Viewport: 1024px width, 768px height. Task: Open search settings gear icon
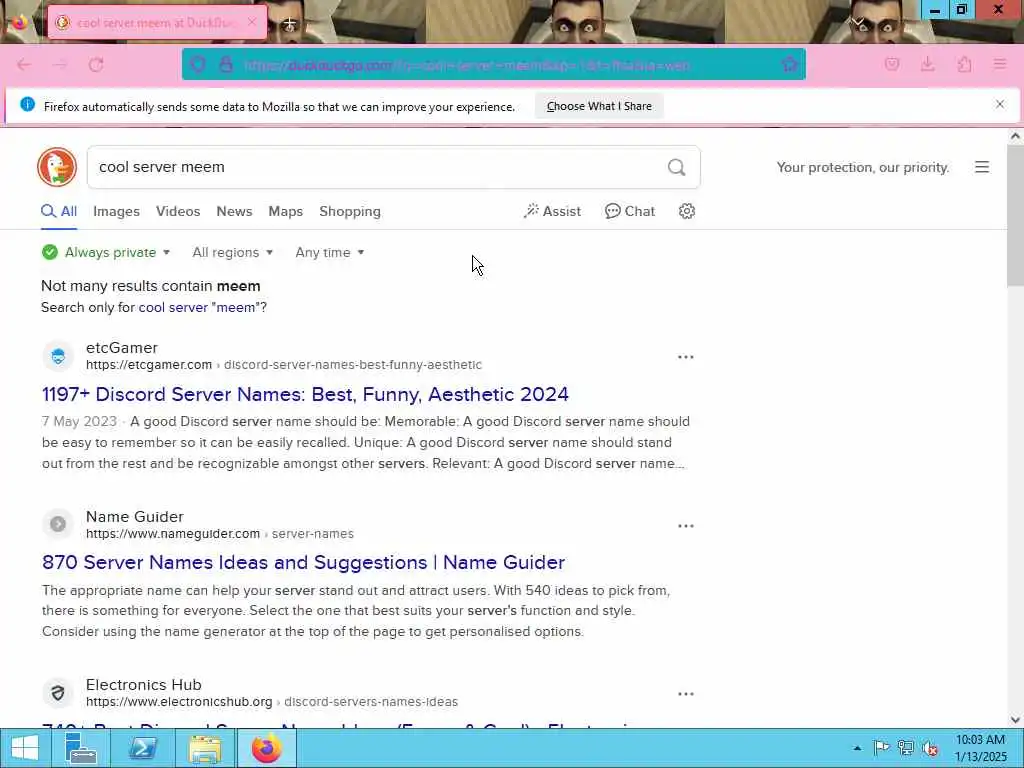point(686,211)
